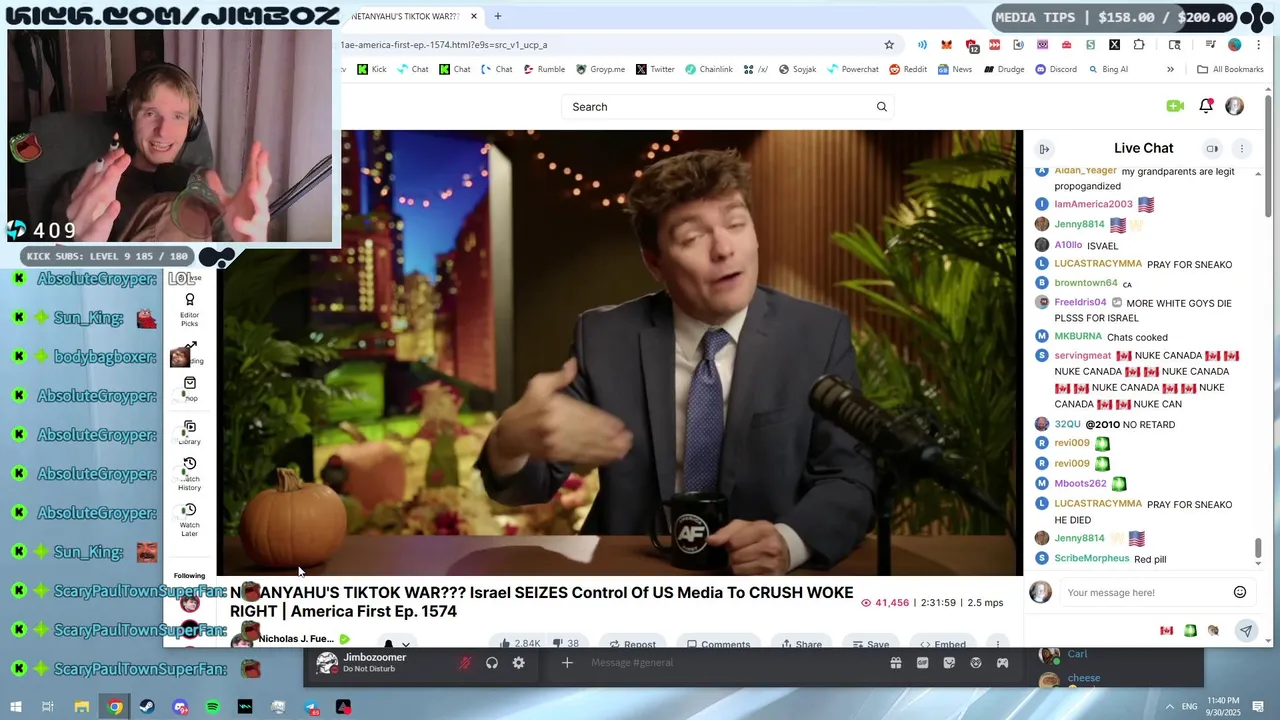Open File Explorer from the taskbar

tap(82, 707)
